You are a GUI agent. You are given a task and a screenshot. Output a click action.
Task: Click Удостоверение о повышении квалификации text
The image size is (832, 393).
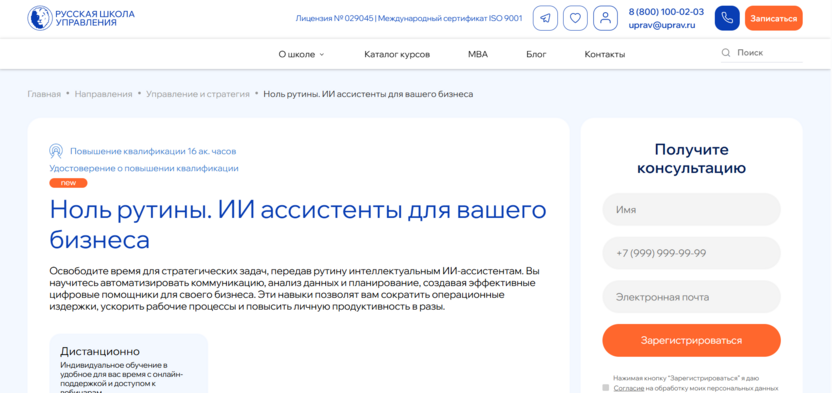point(144,169)
